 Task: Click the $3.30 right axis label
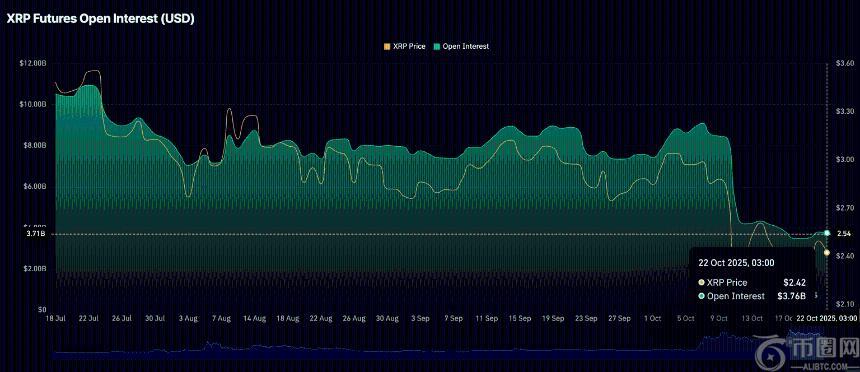coord(845,111)
